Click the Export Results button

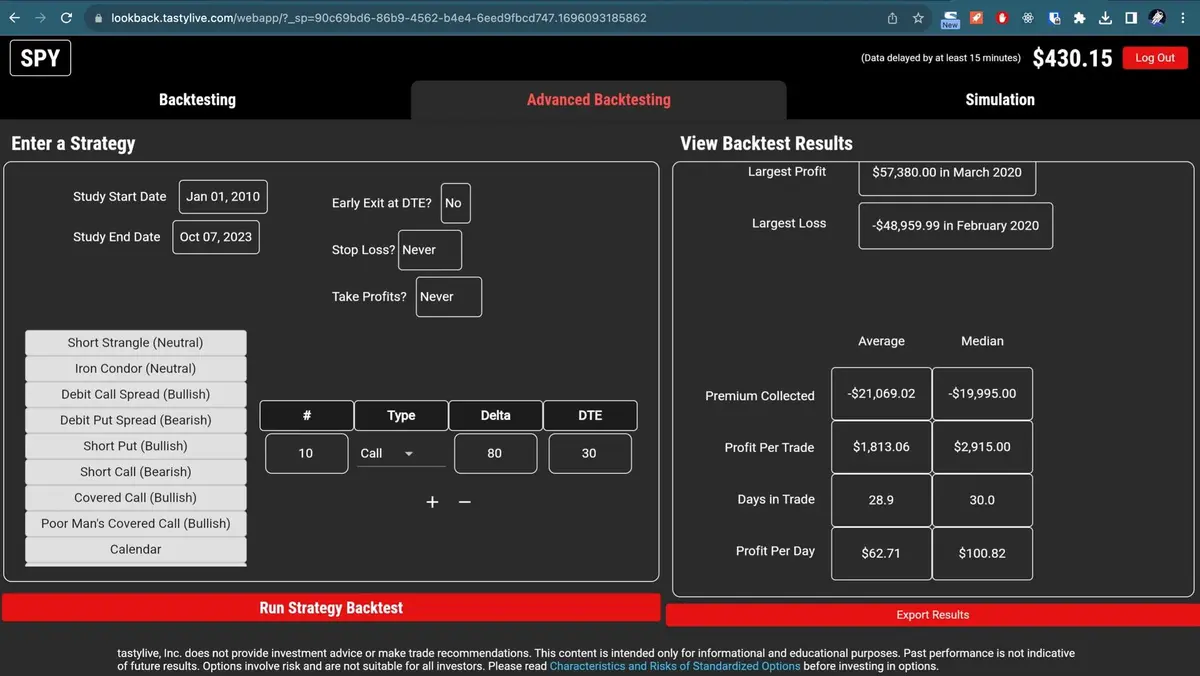[x=932, y=615]
